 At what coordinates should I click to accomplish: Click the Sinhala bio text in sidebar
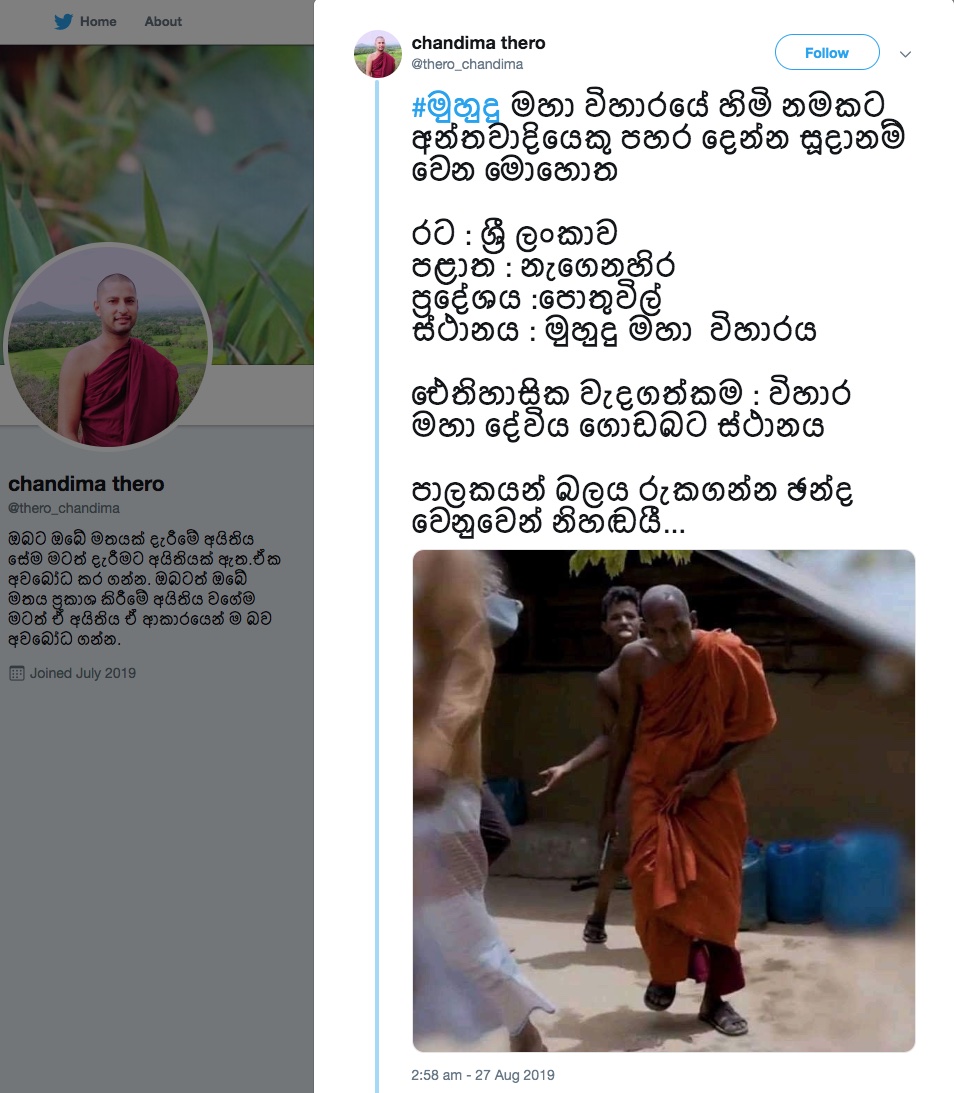click(x=144, y=588)
